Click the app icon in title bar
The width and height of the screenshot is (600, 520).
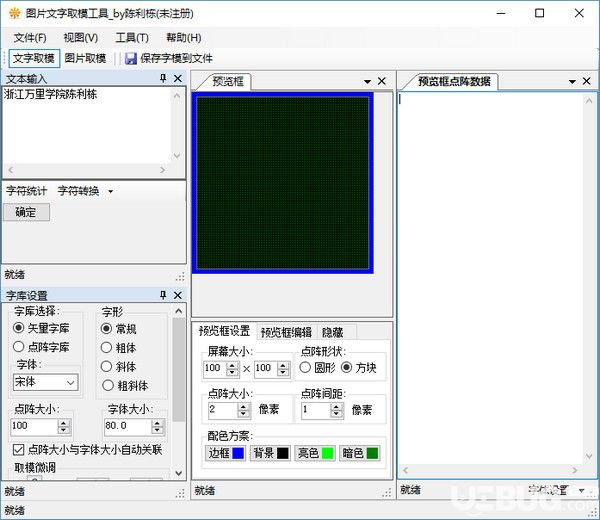click(x=15, y=13)
